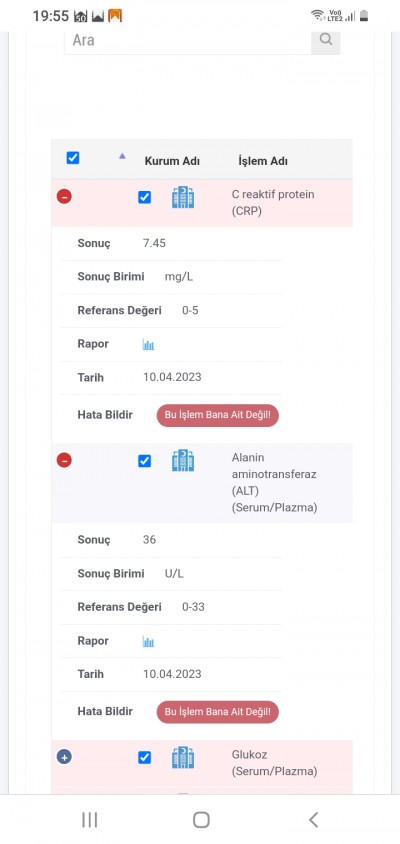This screenshot has height=844, width=400.
Task: Uncheck the Alanin aminotransferaz row checkbox
Action: coord(144,461)
